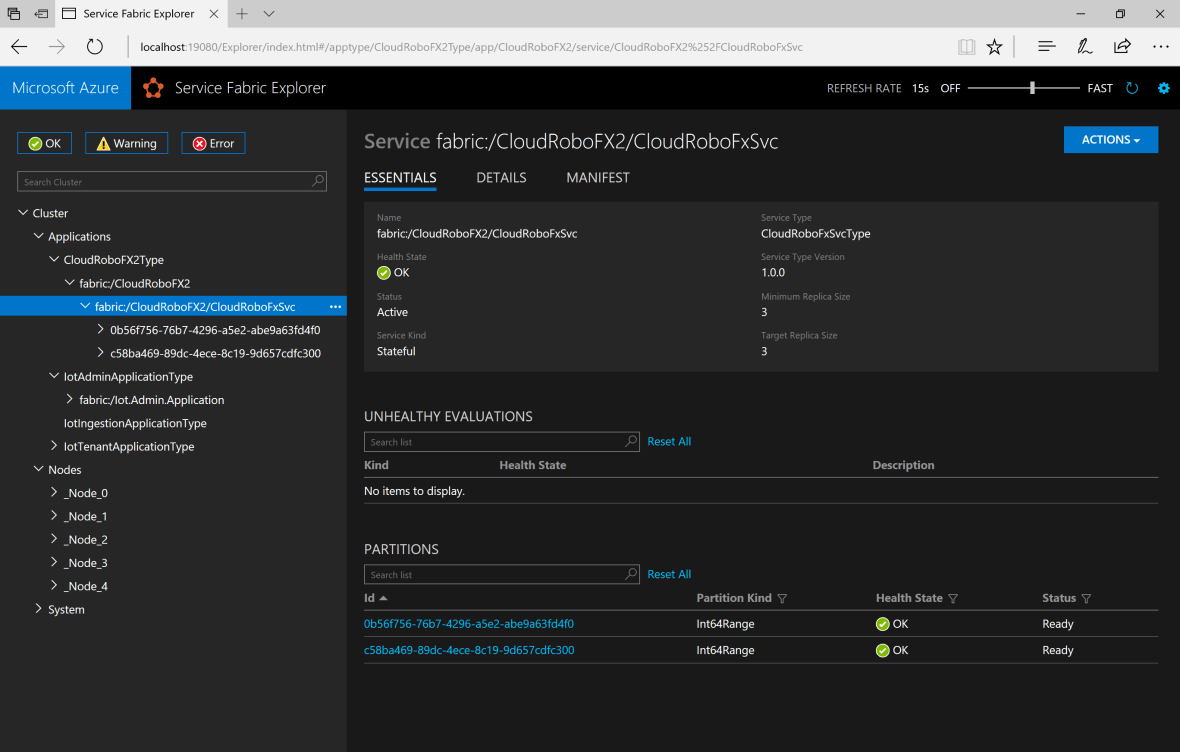Switch to the MANIFEST tab
The height and width of the screenshot is (752, 1180).
(x=598, y=178)
